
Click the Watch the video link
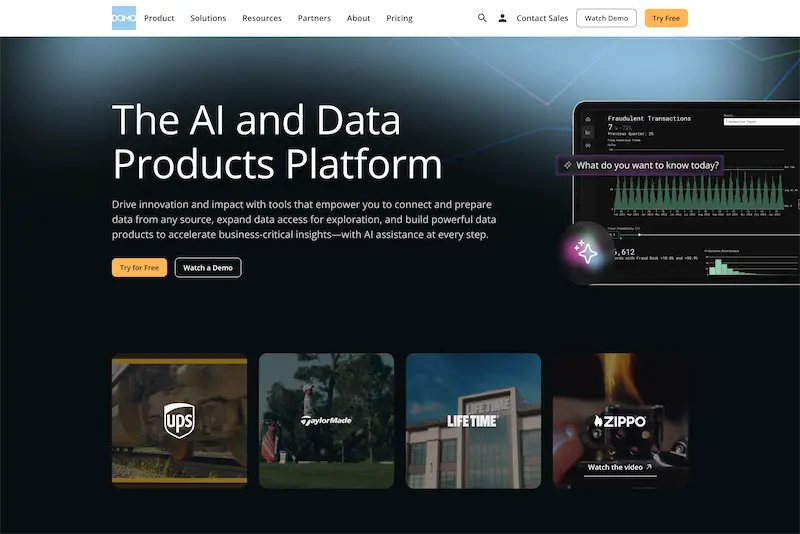tap(619, 467)
